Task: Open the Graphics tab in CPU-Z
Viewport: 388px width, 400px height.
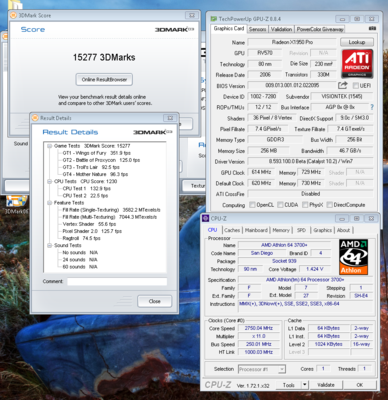Action: click(322, 230)
